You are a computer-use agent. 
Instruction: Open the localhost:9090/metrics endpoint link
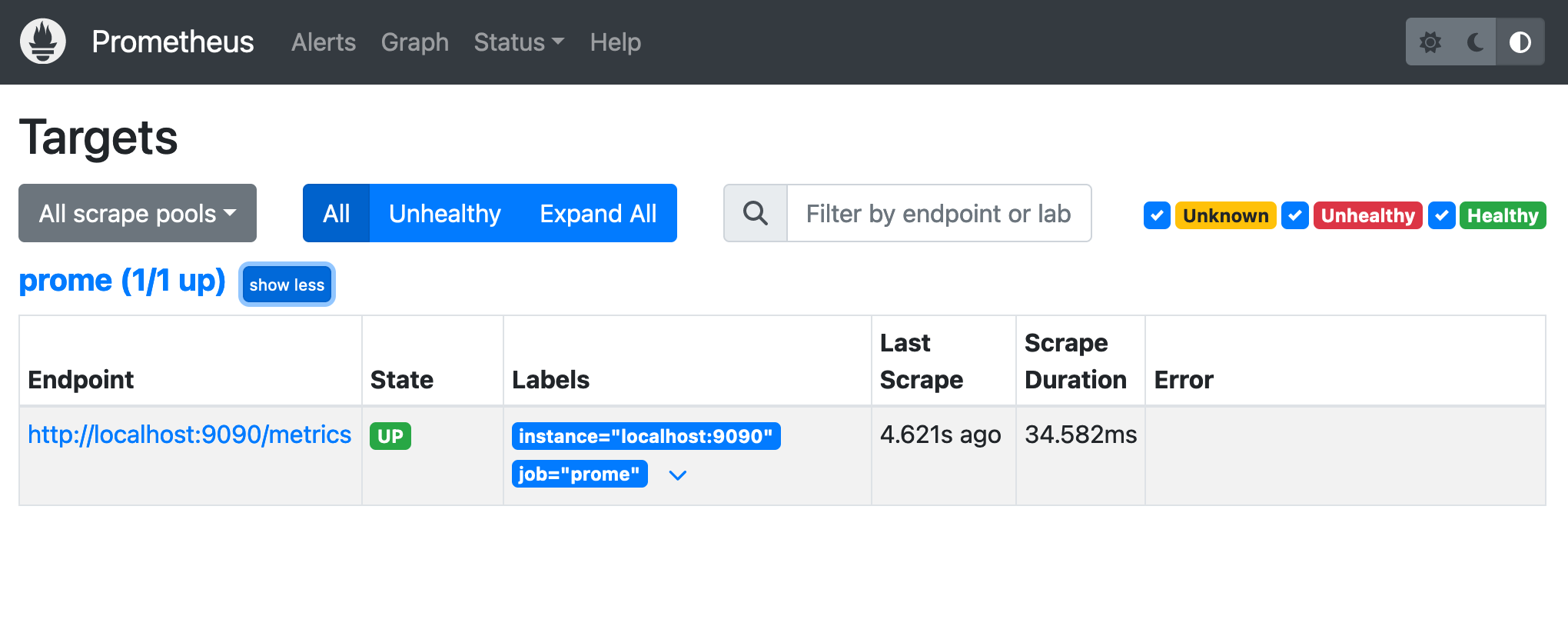click(x=189, y=435)
